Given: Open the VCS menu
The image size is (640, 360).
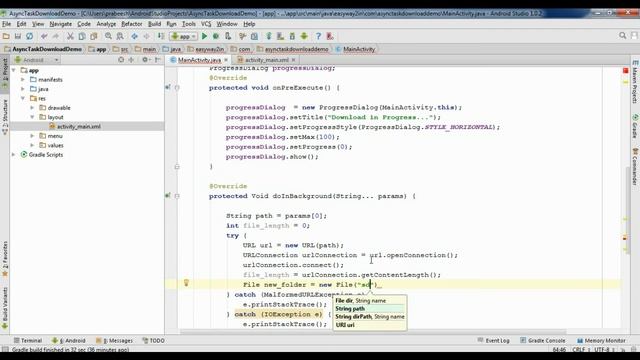Looking at the screenshot, I should [206, 24].
